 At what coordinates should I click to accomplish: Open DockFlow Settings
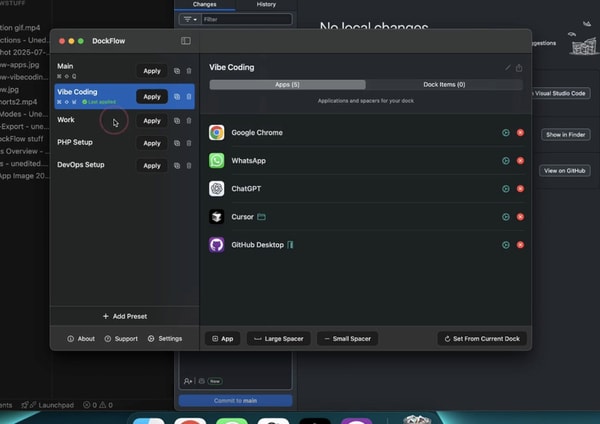[165, 339]
